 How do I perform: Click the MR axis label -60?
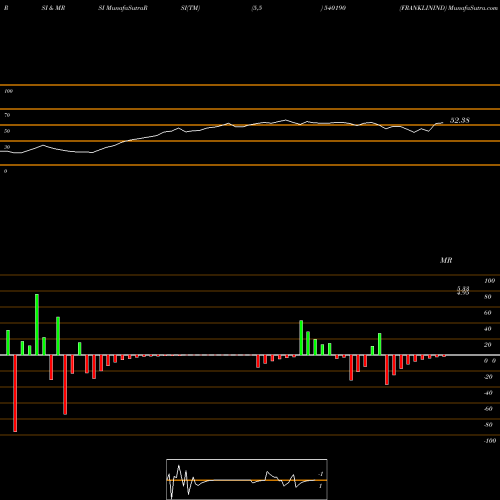pos(488,409)
